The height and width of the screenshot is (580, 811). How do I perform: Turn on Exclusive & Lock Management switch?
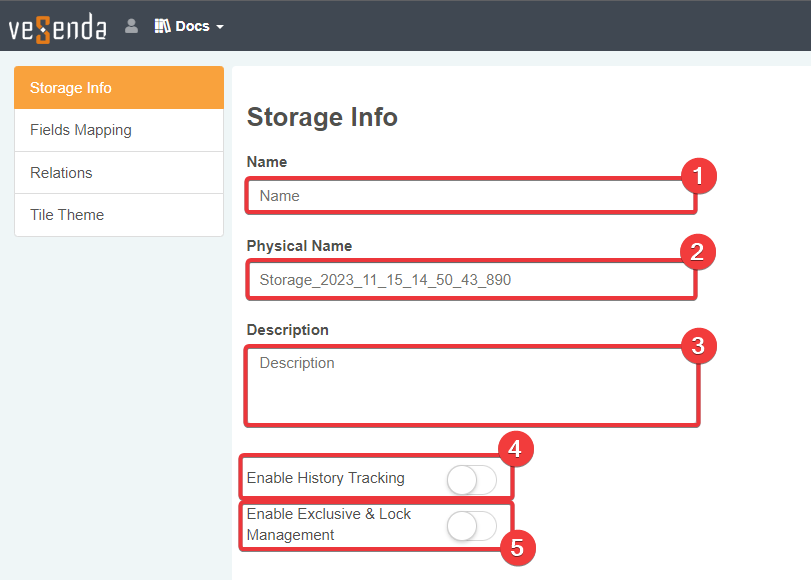coord(471,526)
